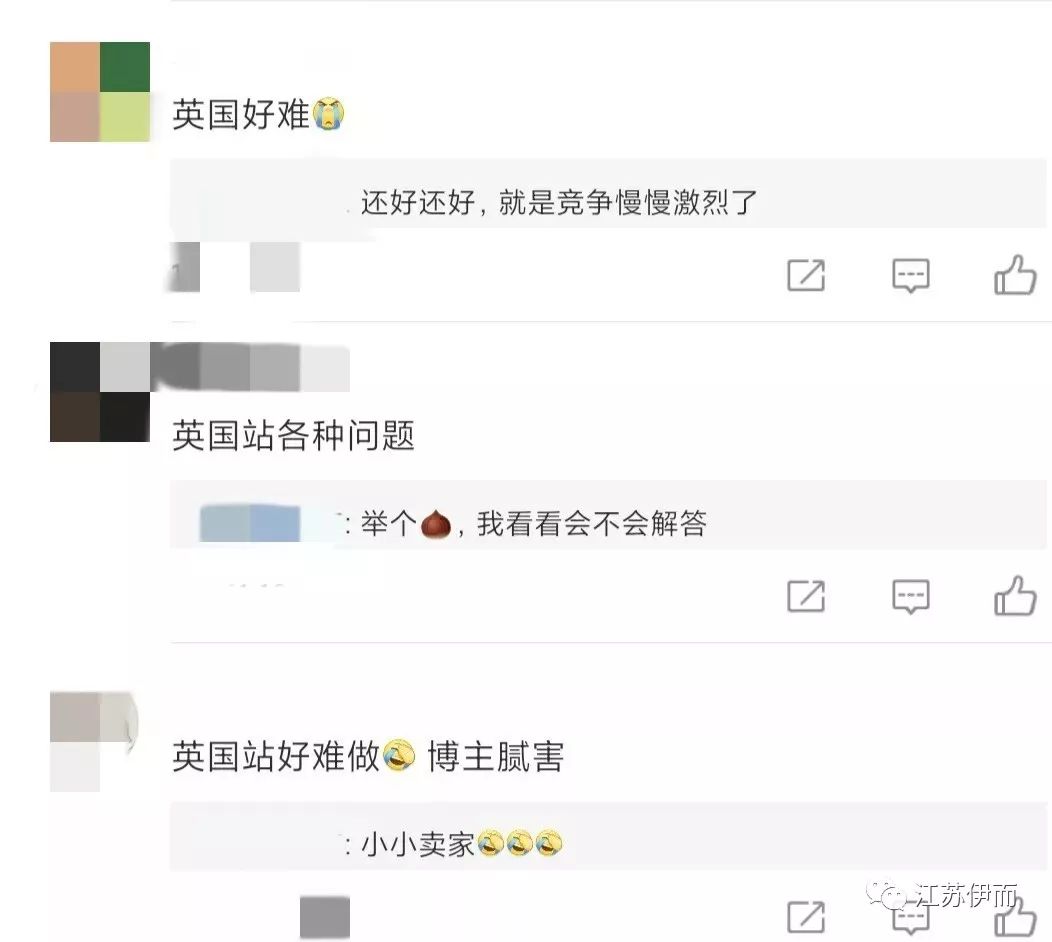Open the second commenter's dark avatar

coord(100,392)
